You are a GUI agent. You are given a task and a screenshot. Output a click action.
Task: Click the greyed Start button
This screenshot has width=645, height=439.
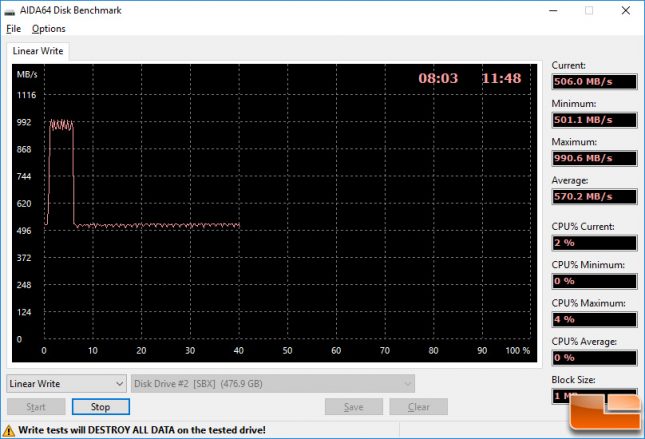(36, 407)
